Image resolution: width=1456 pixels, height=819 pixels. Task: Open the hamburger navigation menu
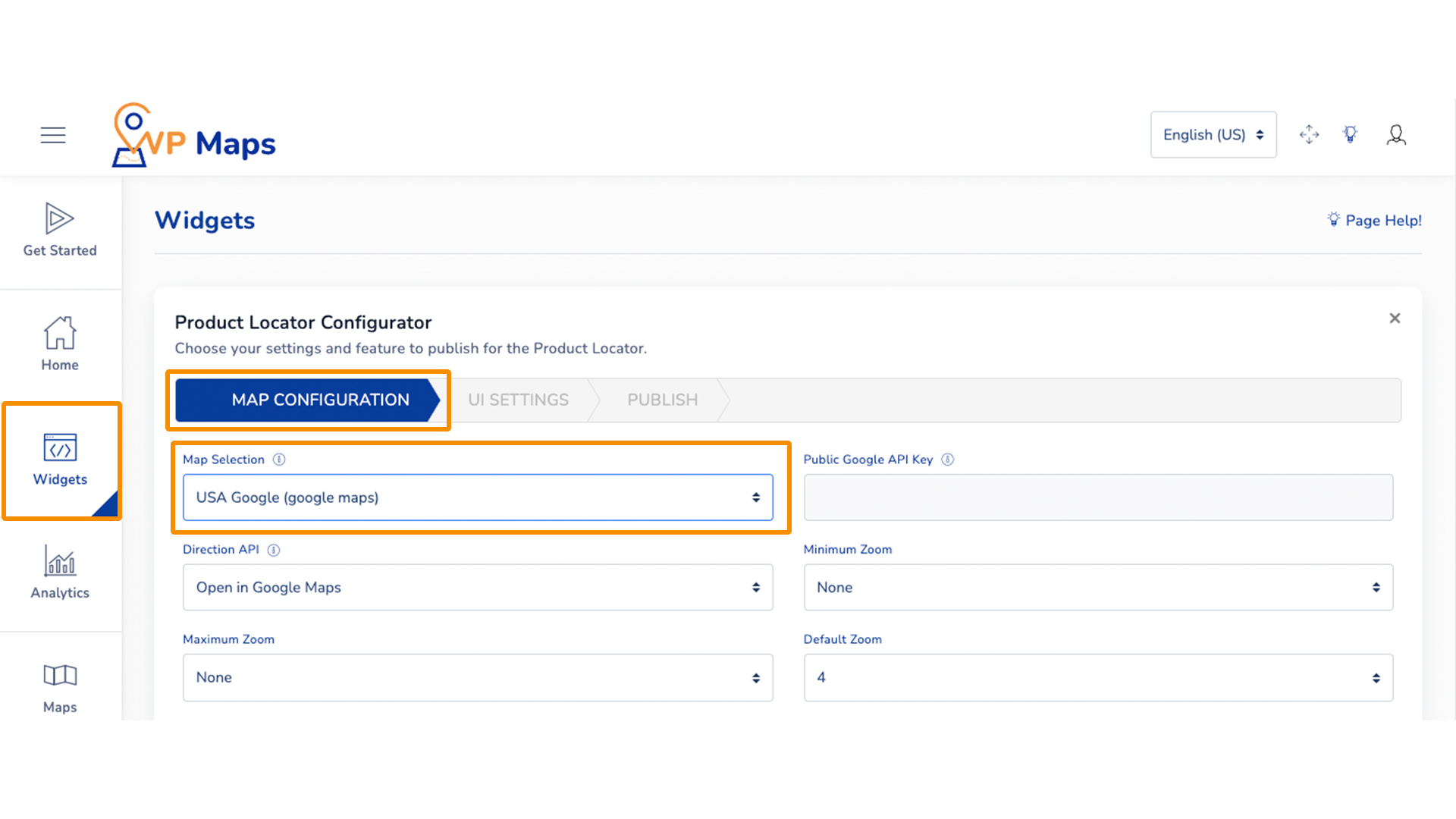coord(52,134)
